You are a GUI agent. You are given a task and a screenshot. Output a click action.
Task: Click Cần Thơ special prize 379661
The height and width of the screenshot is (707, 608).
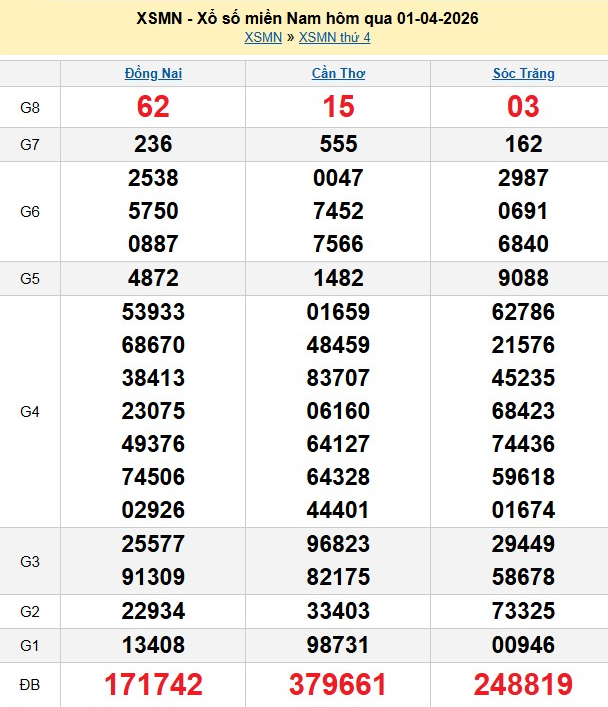(338, 684)
